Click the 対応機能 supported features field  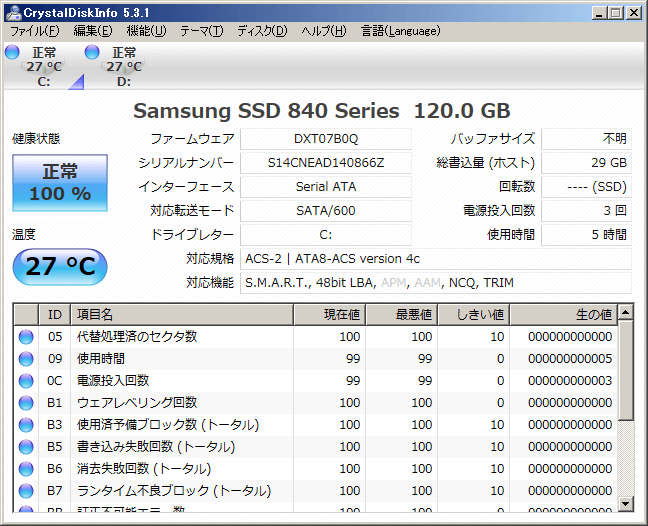[x=436, y=283]
